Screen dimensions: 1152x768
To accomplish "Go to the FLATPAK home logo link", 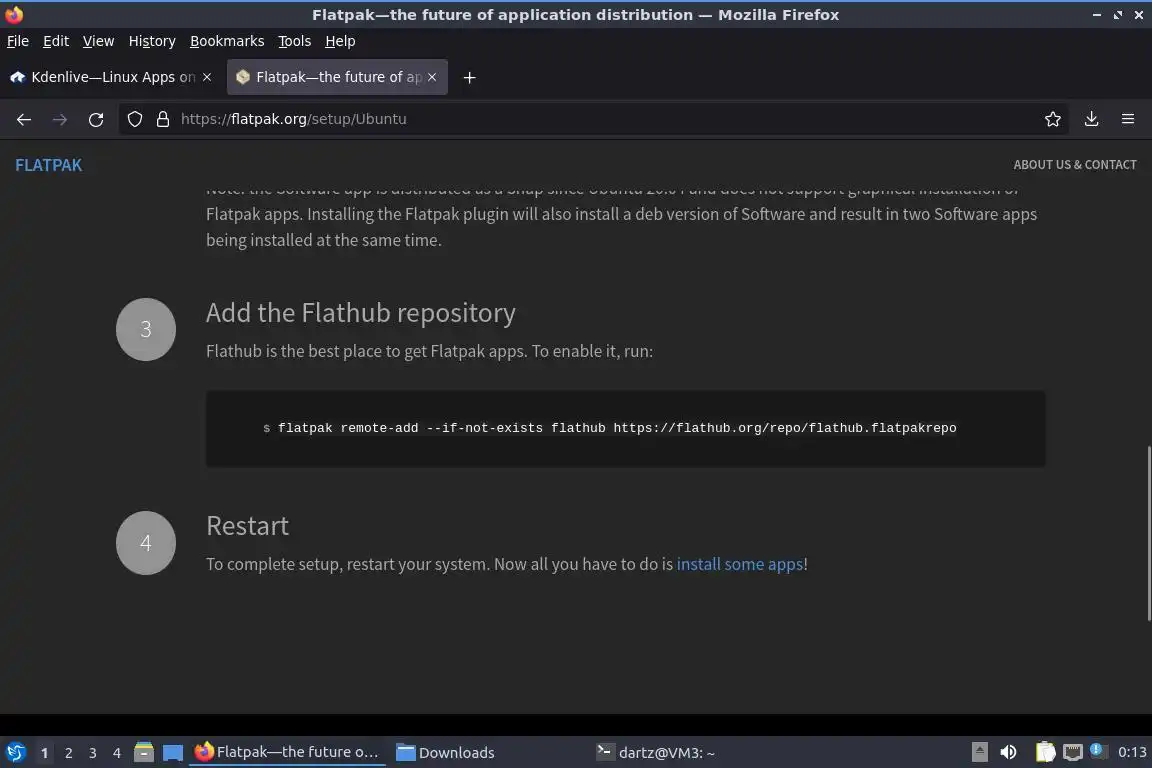I will pyautogui.click(x=48, y=165).
